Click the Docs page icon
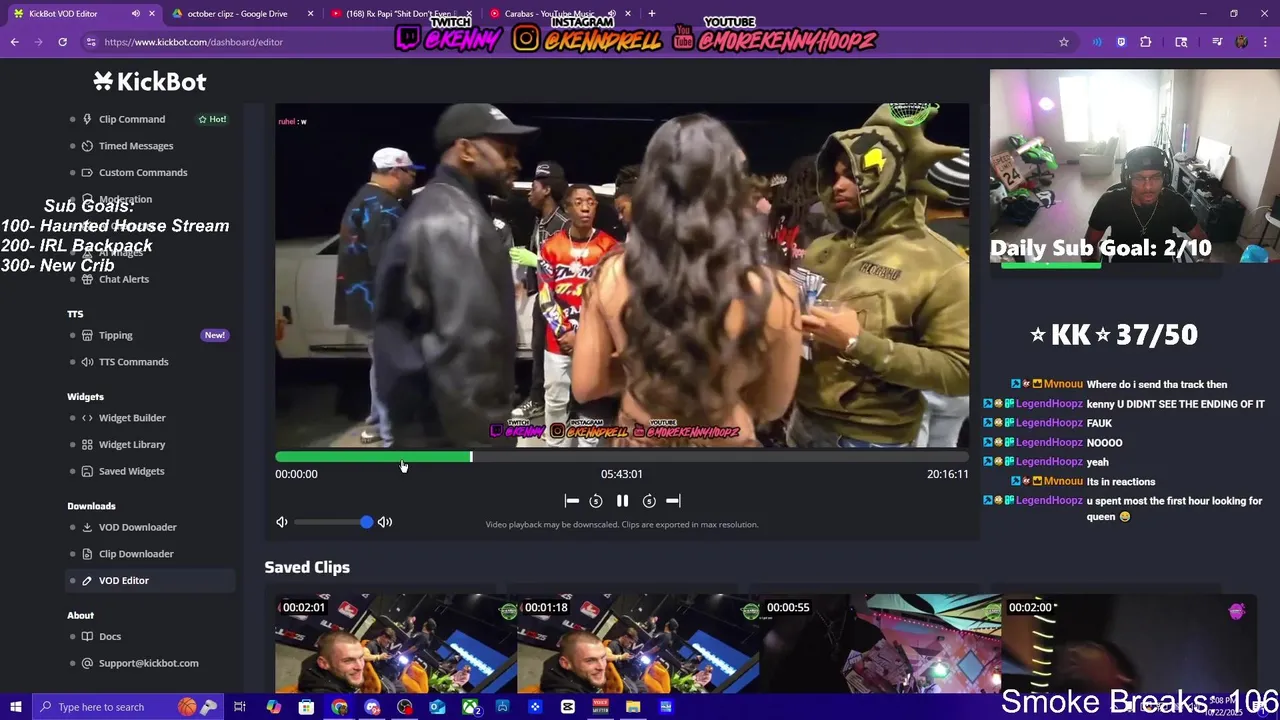Image resolution: width=1280 pixels, height=720 pixels. coord(87,636)
